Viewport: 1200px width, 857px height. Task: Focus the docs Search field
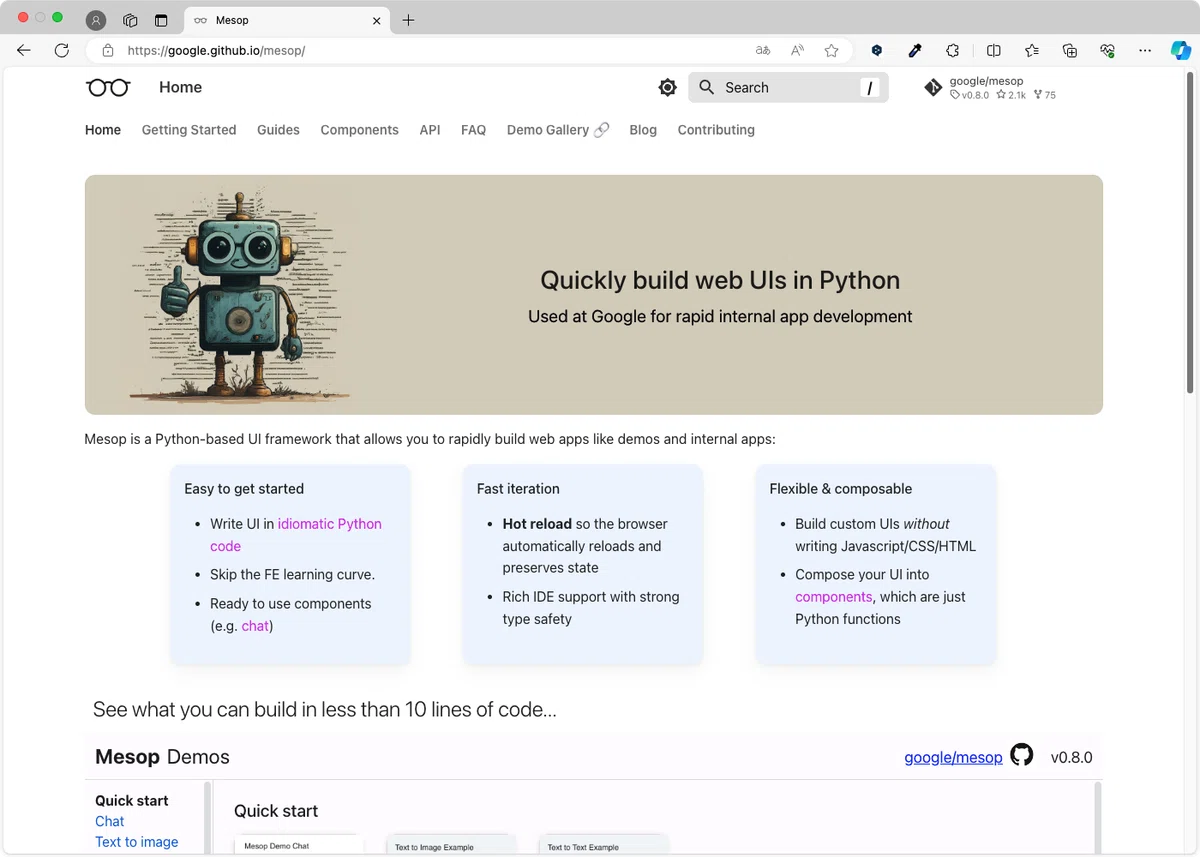pos(788,88)
